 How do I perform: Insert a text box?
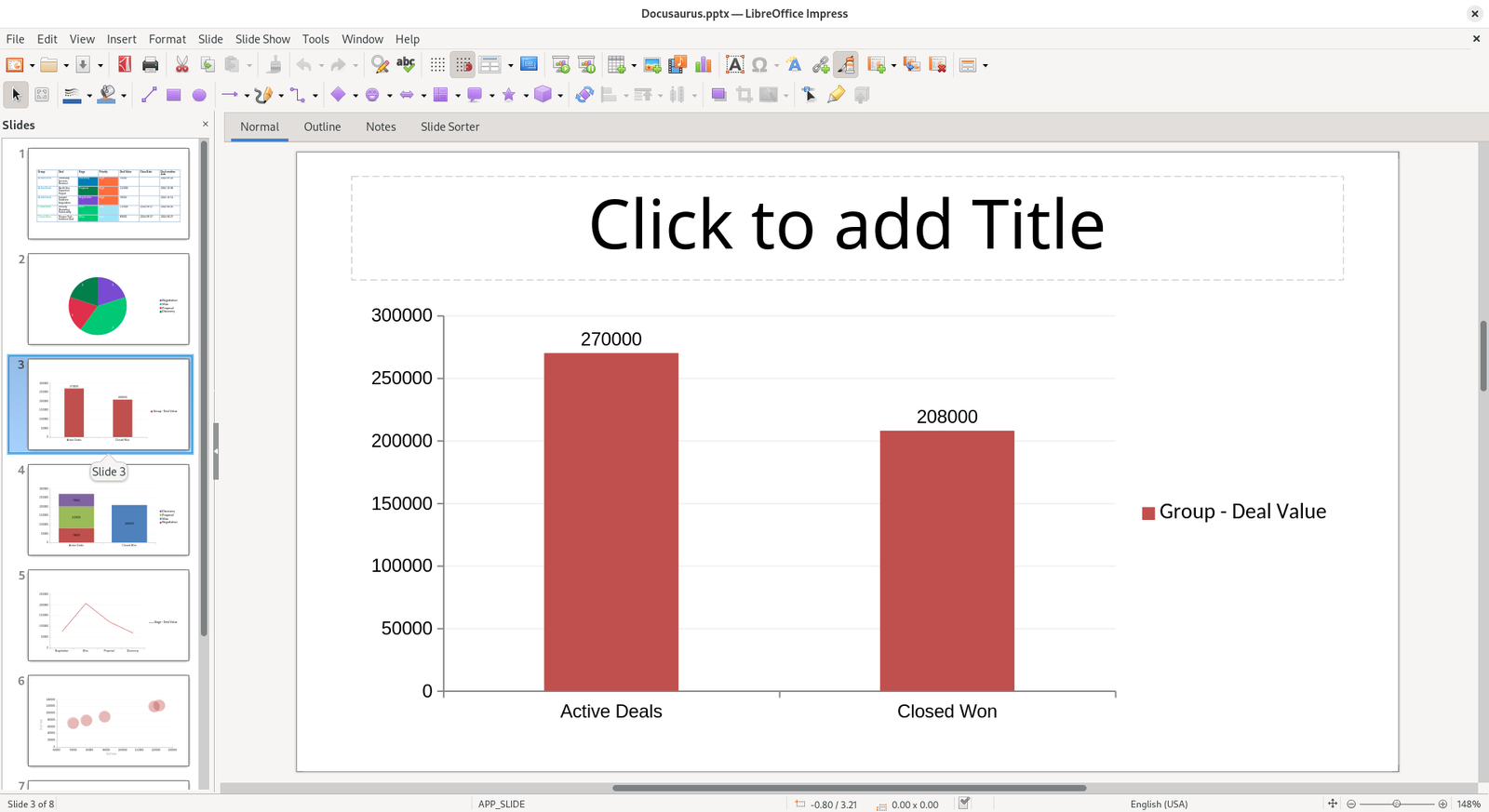pyautogui.click(x=735, y=64)
